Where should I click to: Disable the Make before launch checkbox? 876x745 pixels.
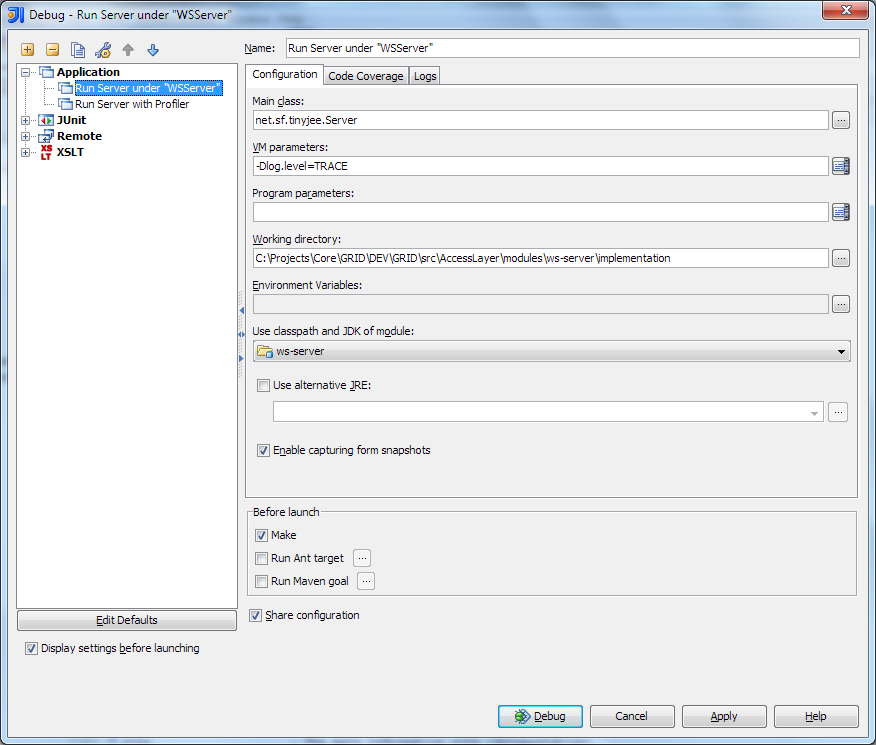pos(262,536)
